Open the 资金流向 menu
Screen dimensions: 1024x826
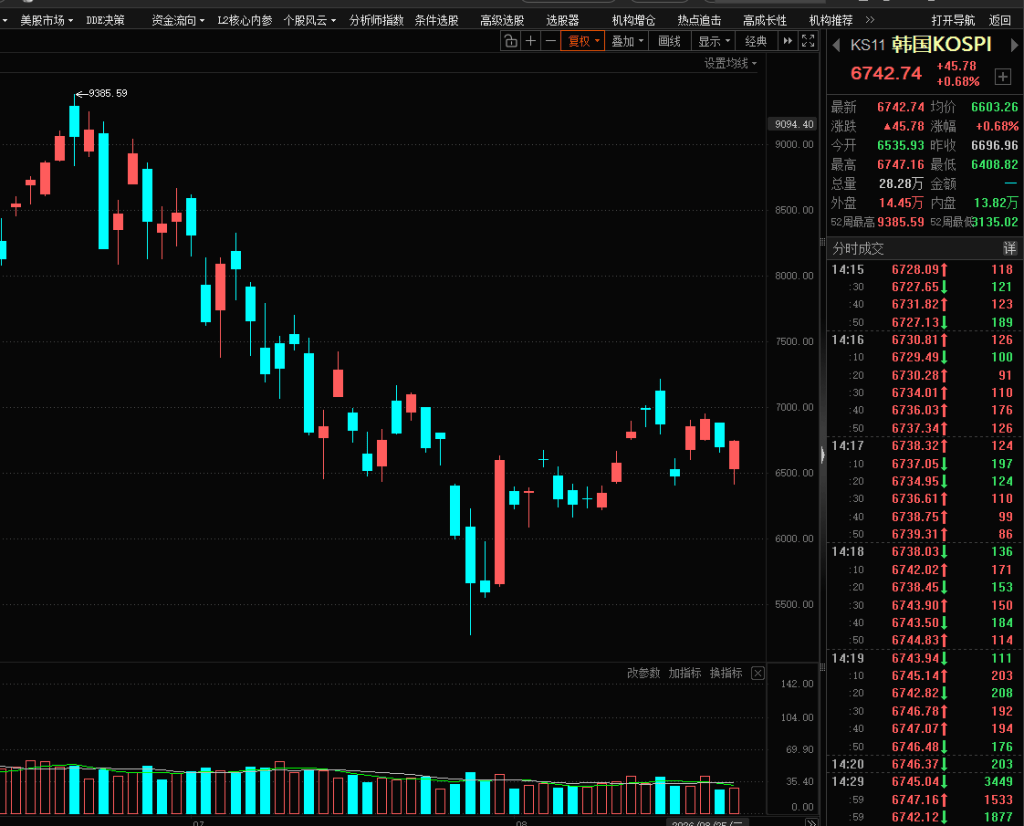coord(178,20)
